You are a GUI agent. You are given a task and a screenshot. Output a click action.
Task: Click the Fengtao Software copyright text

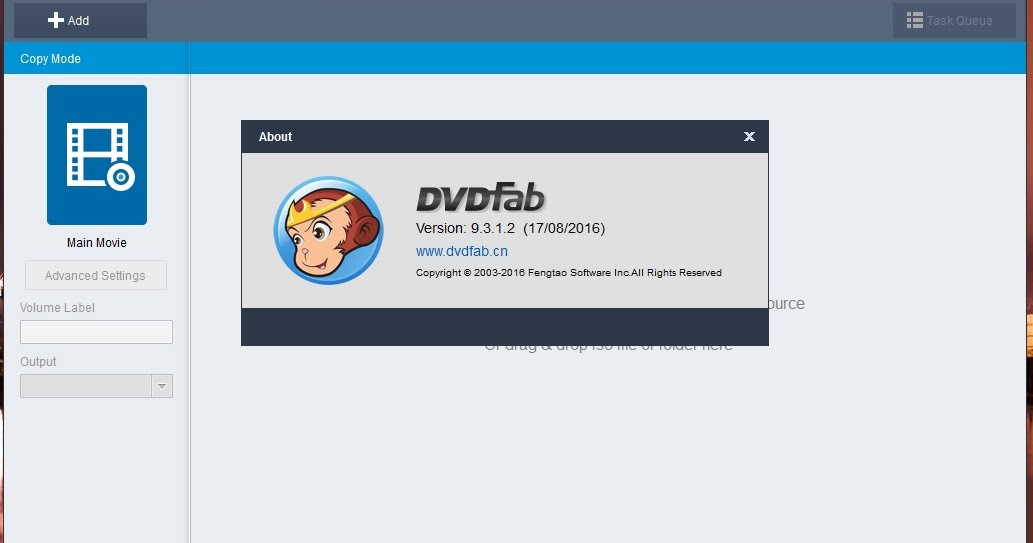(569, 273)
